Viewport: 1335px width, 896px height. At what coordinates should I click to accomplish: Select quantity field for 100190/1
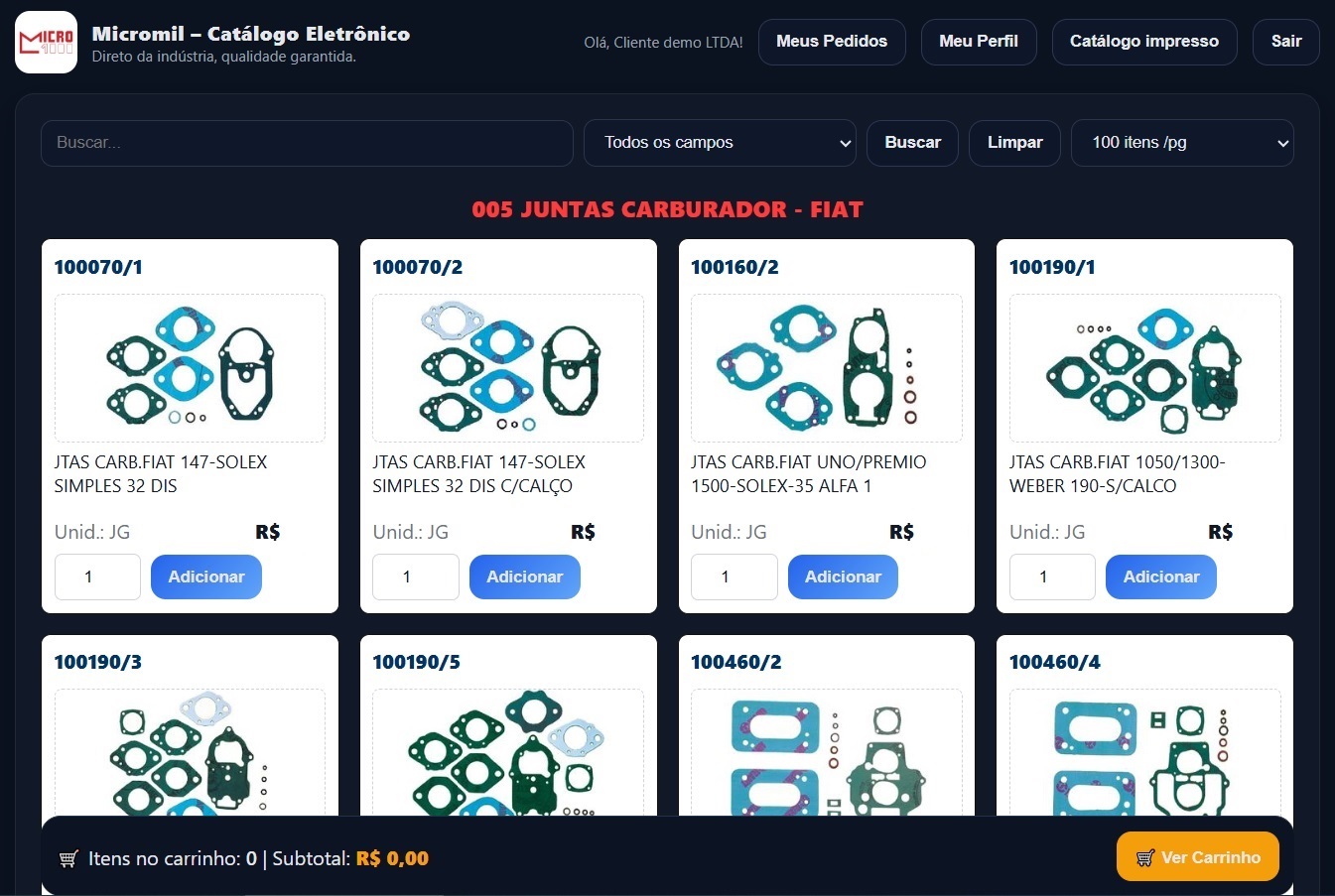1052,577
